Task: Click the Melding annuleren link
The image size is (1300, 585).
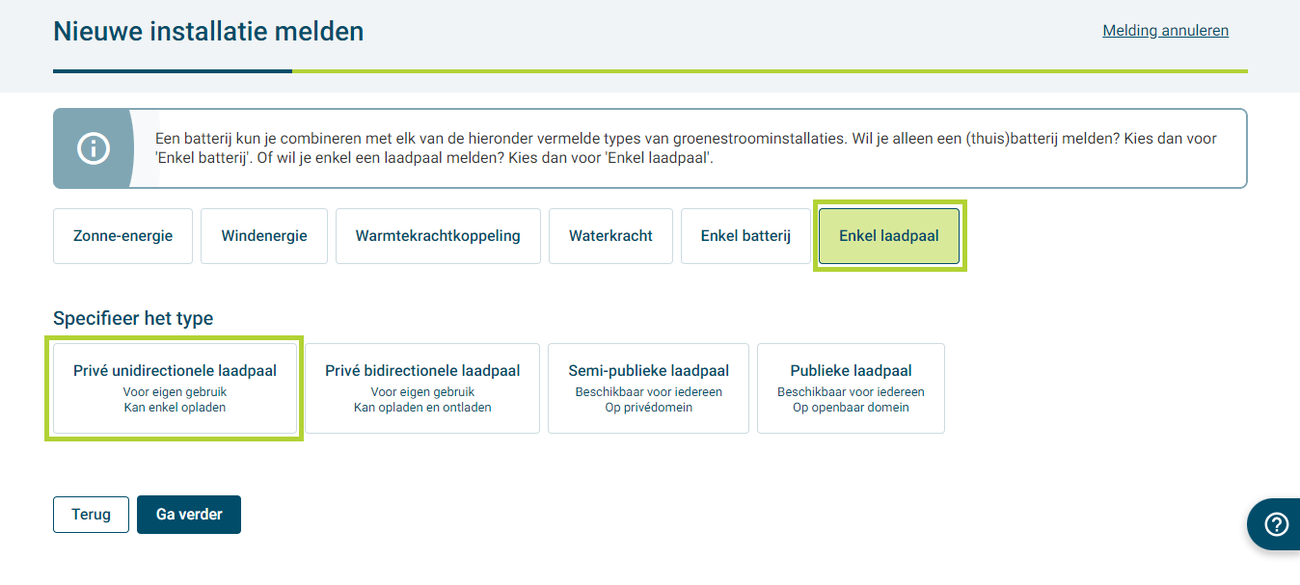Action: pos(1165,31)
